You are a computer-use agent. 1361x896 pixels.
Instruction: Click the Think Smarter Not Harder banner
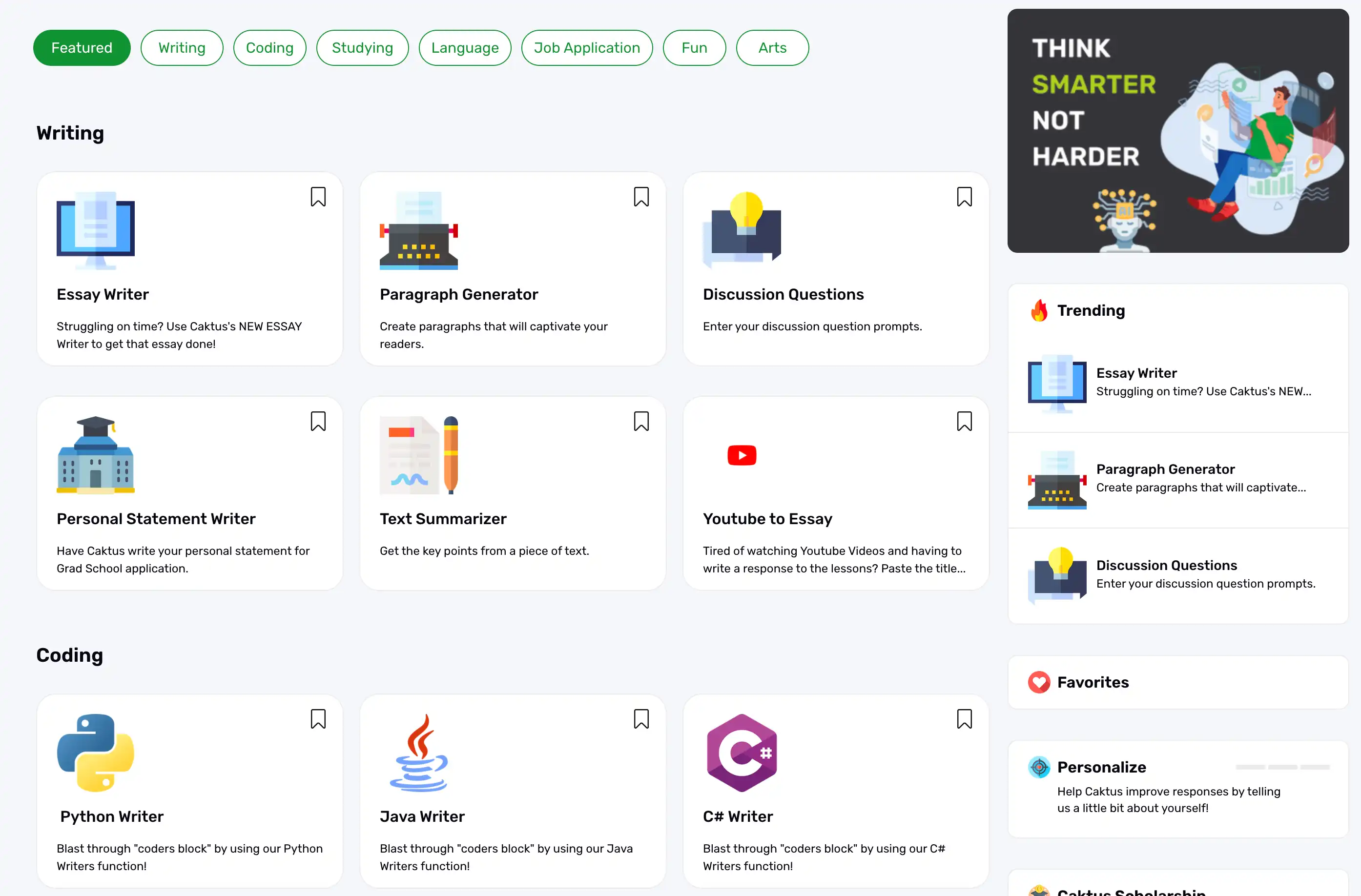[1178, 130]
